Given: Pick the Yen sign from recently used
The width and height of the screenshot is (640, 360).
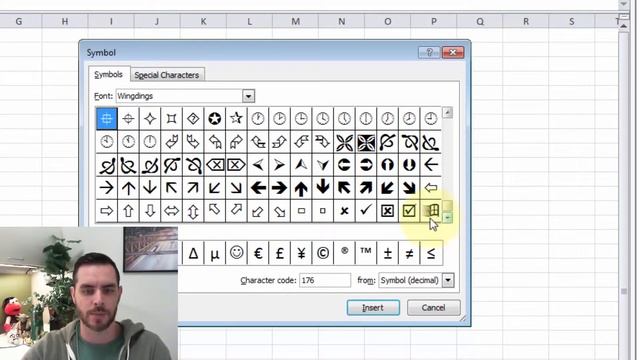Looking at the screenshot, I should 301,253.
